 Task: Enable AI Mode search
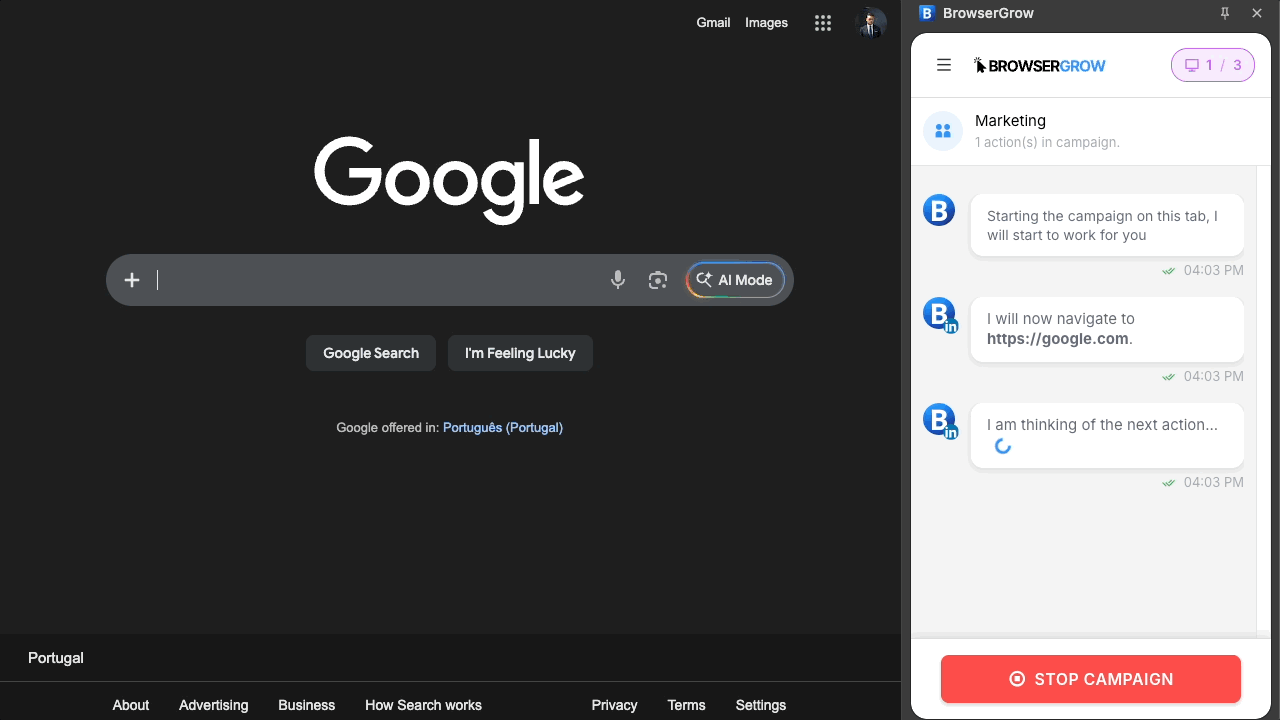tap(735, 280)
